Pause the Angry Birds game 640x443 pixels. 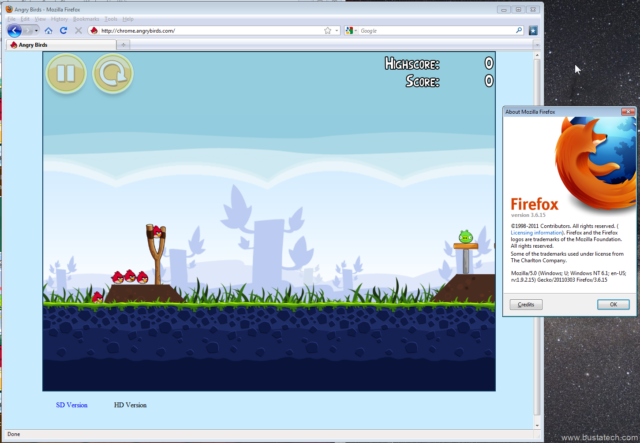coord(66,73)
